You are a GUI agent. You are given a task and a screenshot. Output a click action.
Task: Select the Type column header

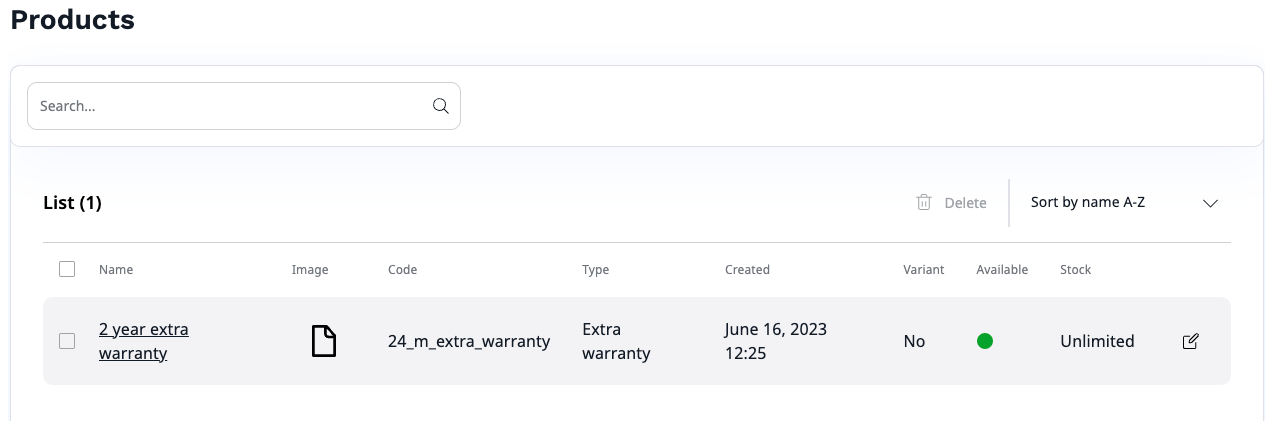(x=595, y=270)
